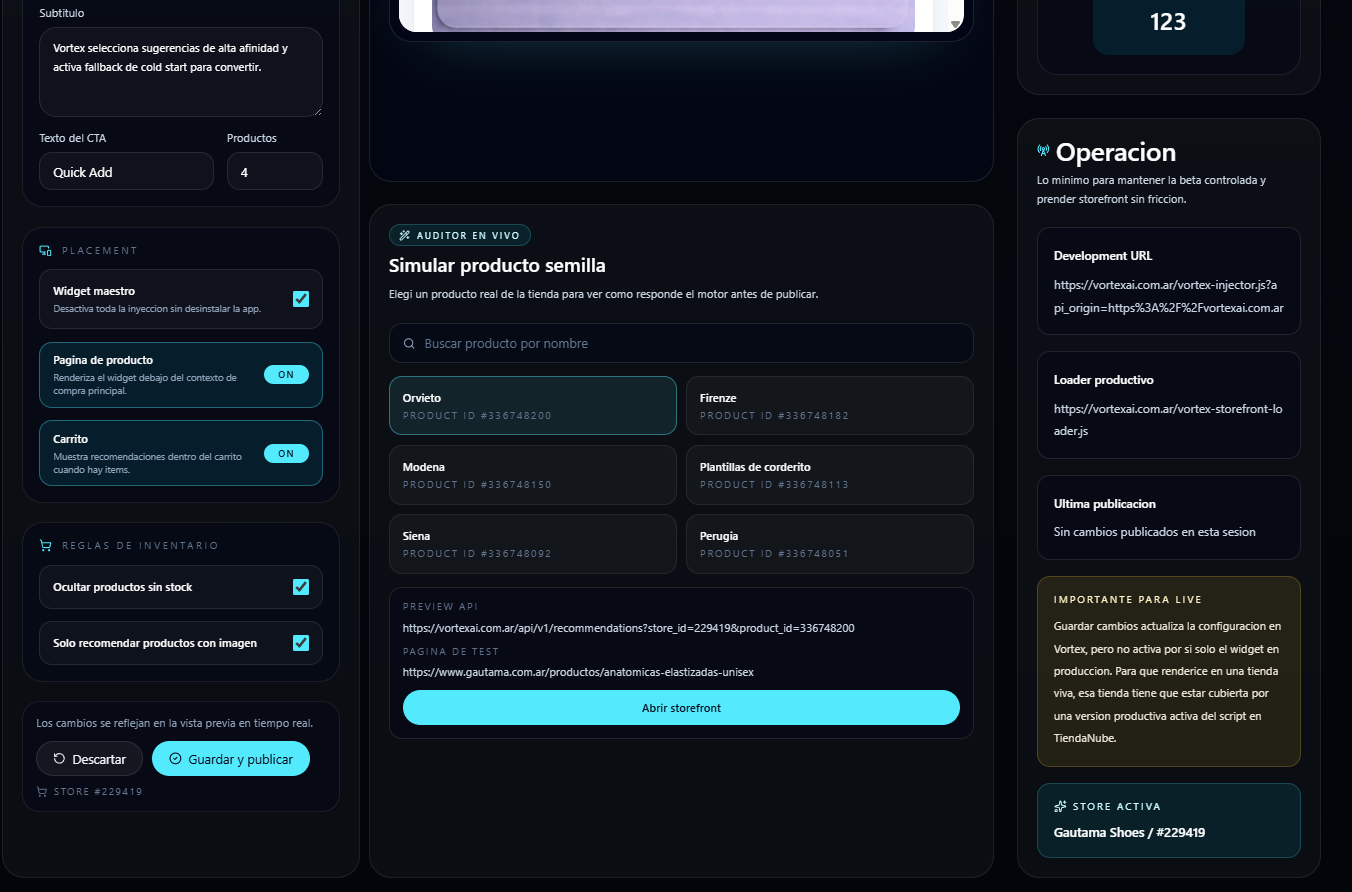Click the checkmark icon in Guardar y Publicar
This screenshot has width=1352, height=892.
pos(174,758)
